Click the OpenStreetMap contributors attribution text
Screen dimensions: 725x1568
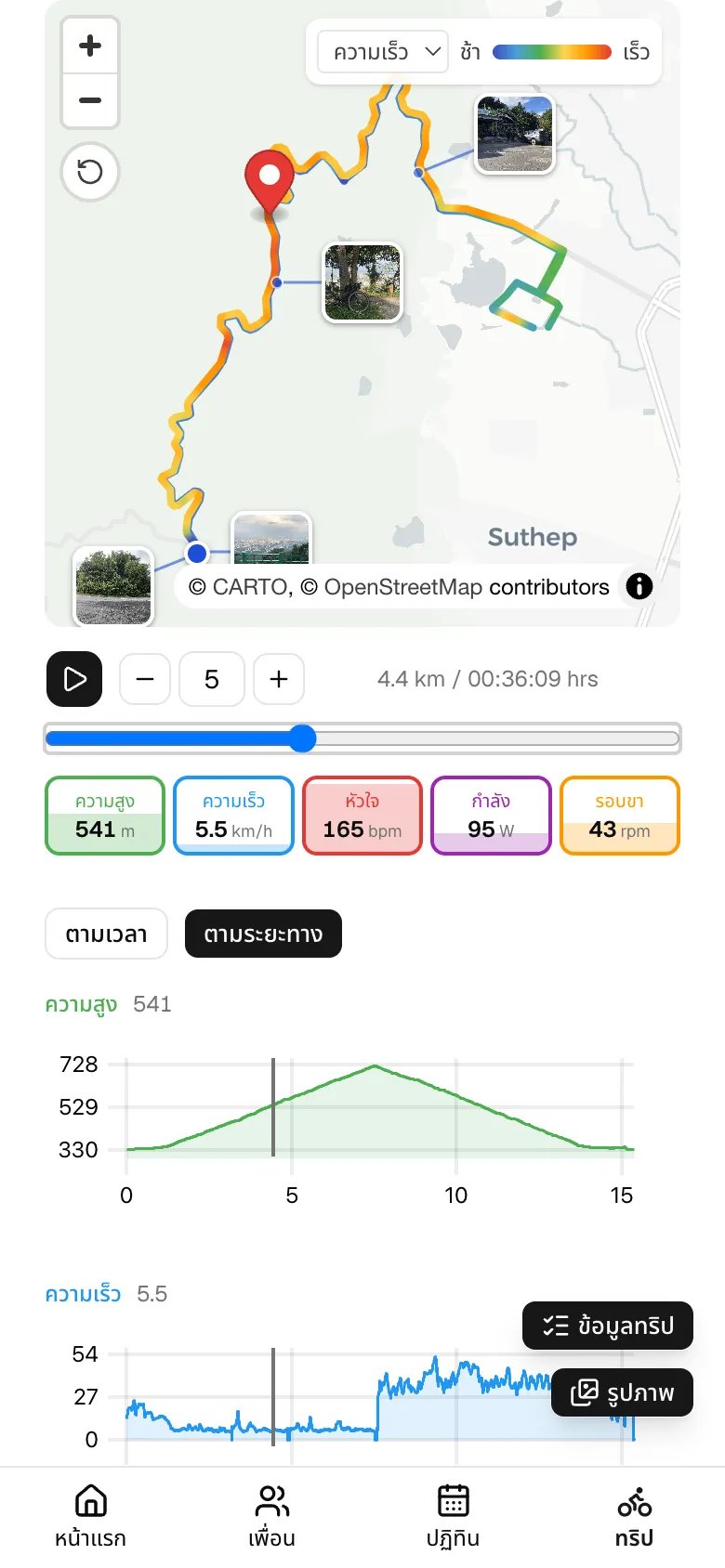coord(467,587)
